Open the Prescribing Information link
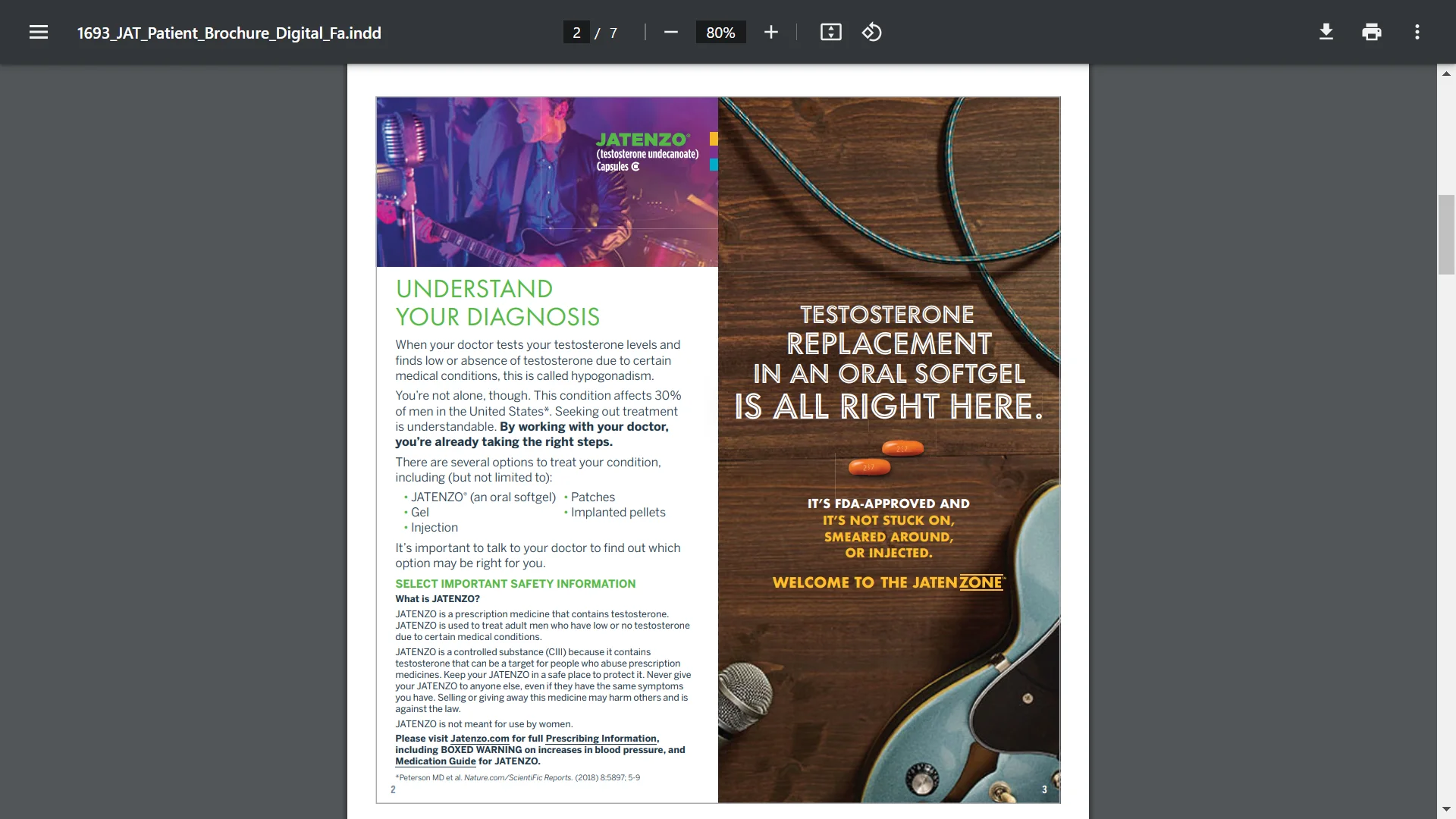The image size is (1456, 819). tap(601, 739)
